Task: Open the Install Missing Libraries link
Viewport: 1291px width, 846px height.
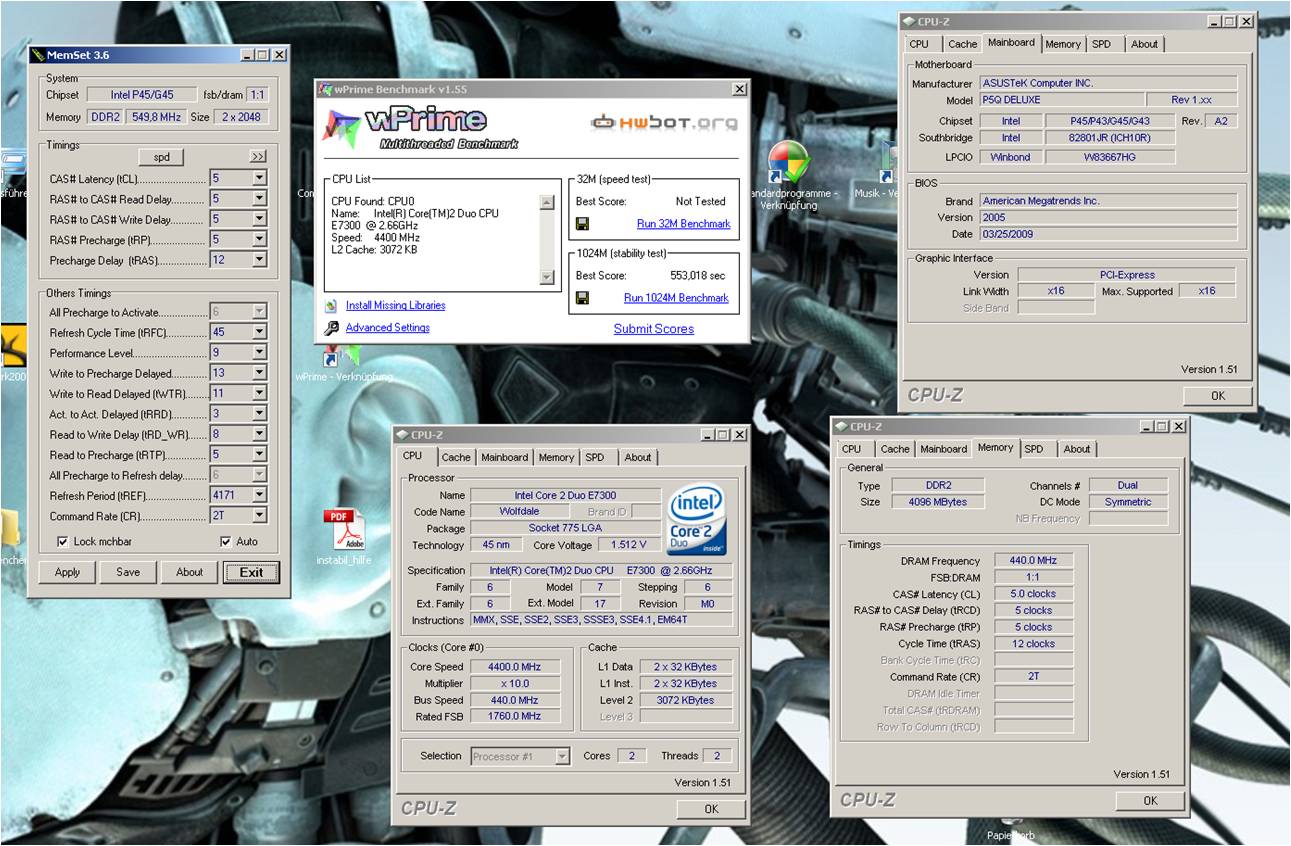Action: pyautogui.click(x=396, y=306)
